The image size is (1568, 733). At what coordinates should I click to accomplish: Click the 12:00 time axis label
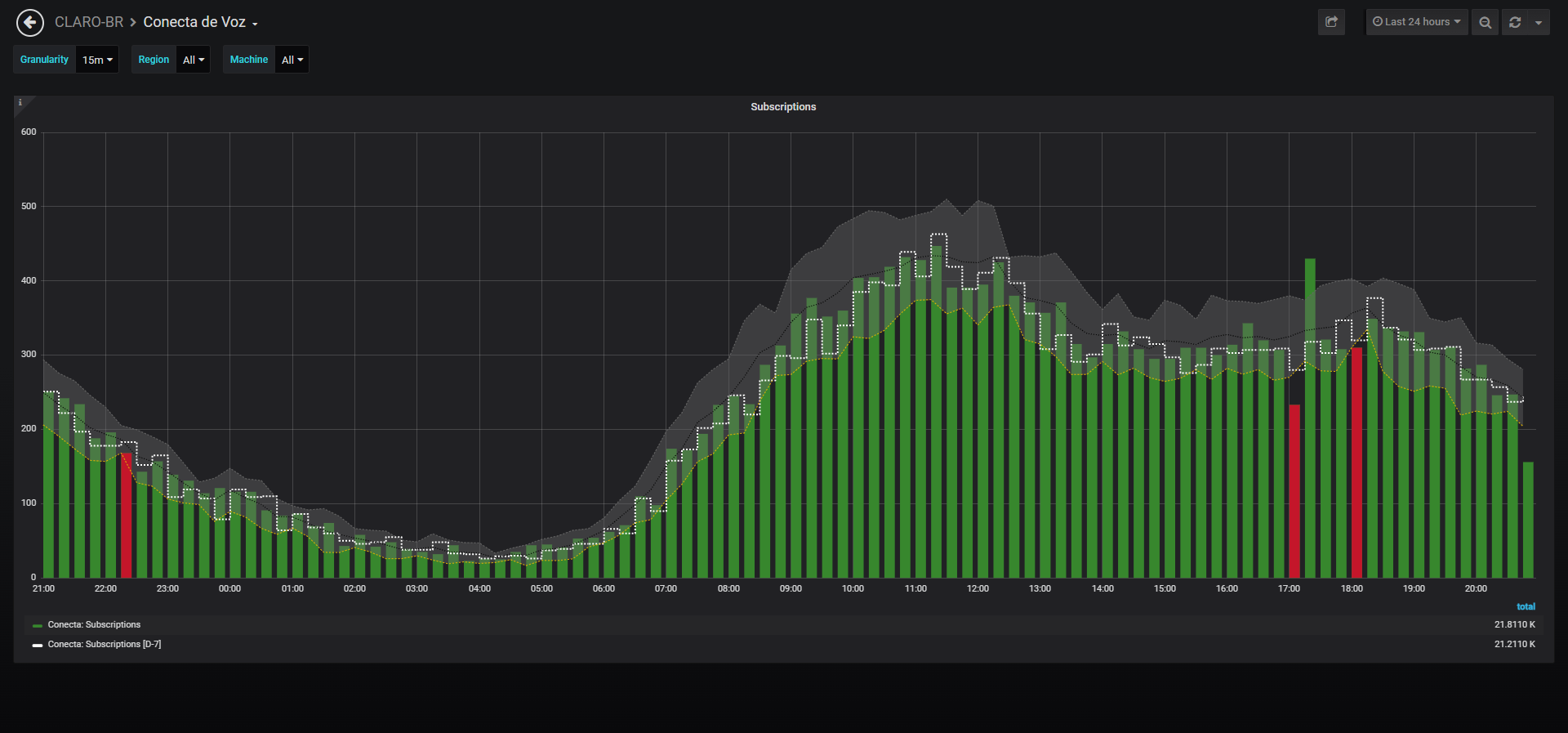pos(978,589)
